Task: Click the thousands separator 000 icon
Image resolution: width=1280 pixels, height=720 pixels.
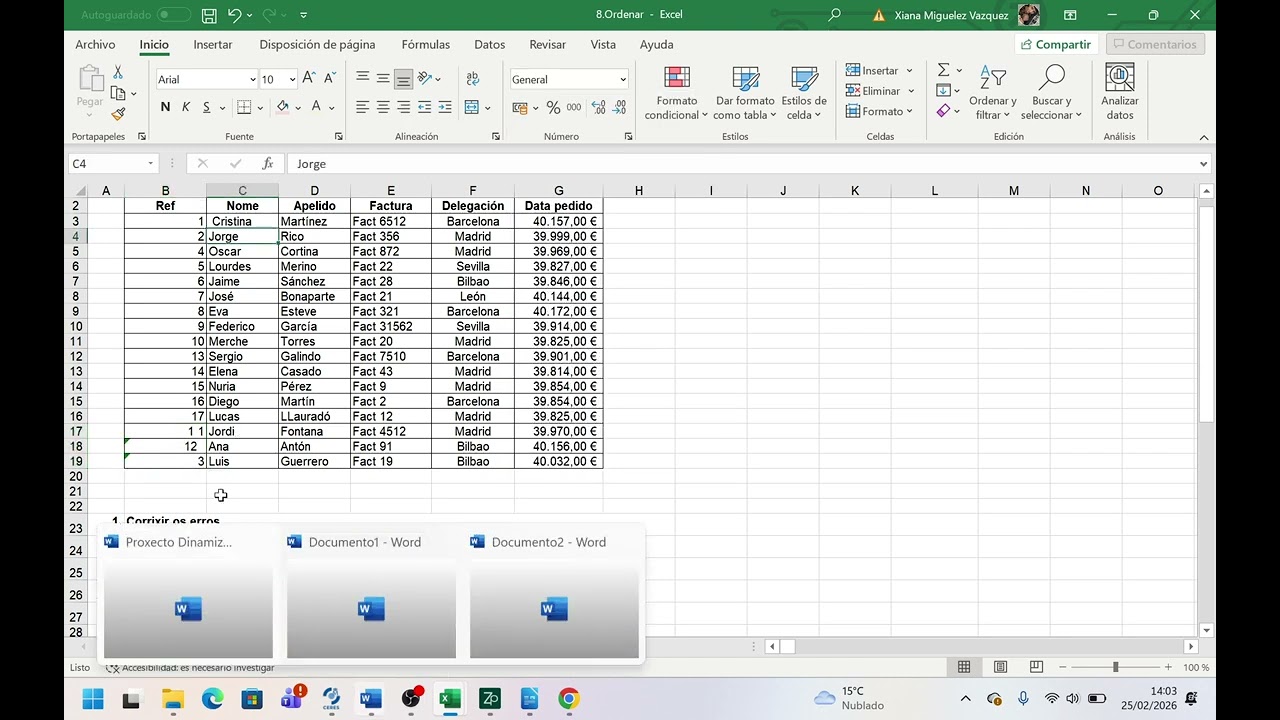Action: [574, 107]
